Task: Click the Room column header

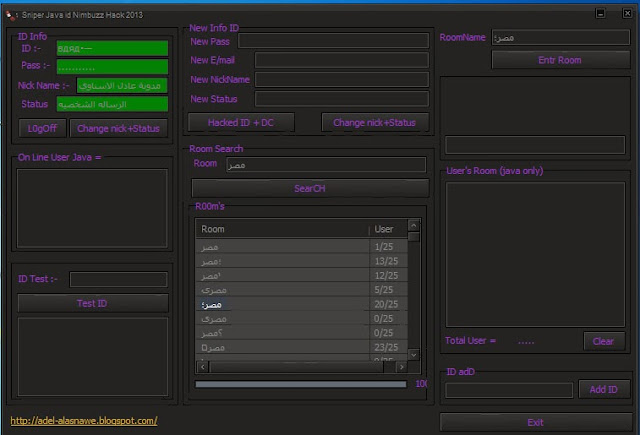Action: click(x=282, y=229)
